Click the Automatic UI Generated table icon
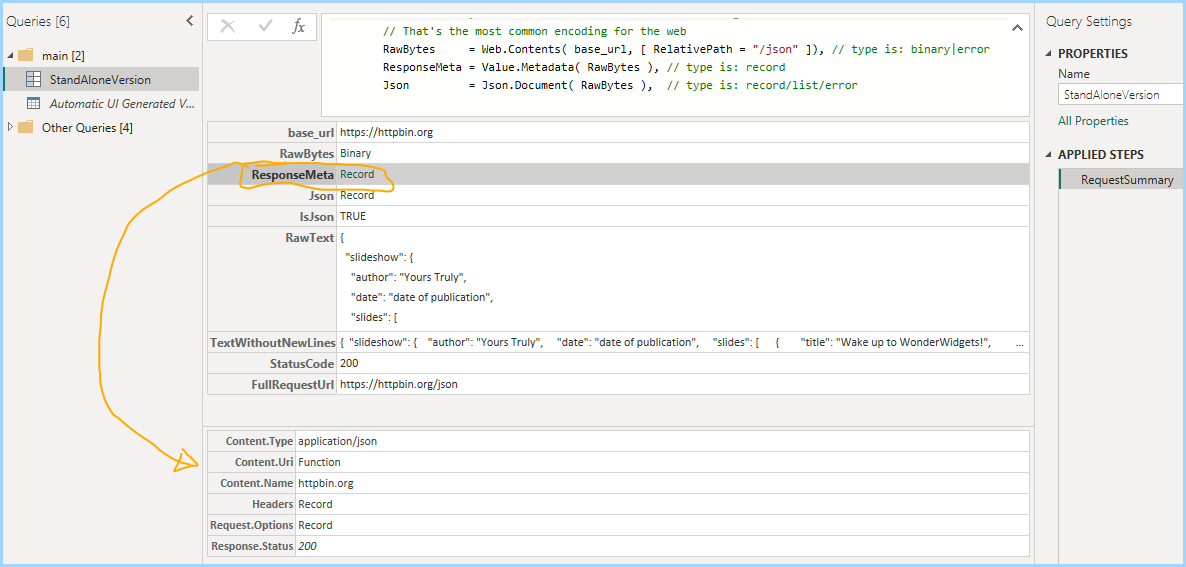Screen dimensions: 1186x567 point(33,104)
